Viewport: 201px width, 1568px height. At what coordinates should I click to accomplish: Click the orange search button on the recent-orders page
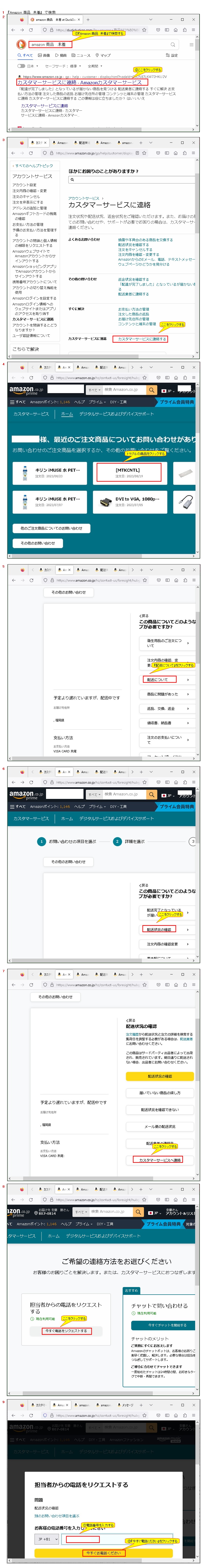tap(151, 390)
